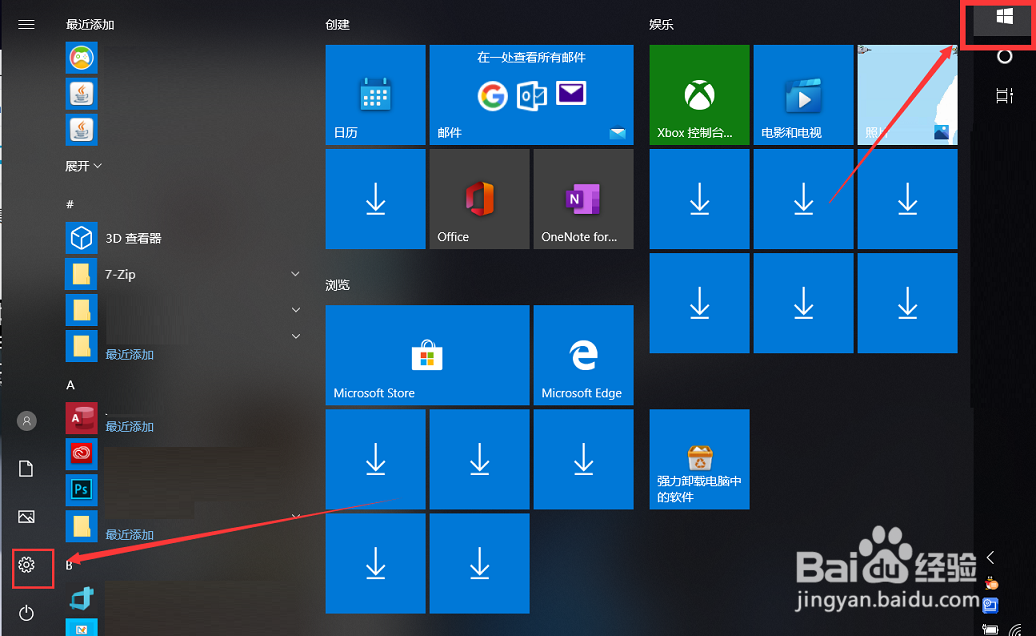Viewport: 1036px width, 636px height.
Task: Select the 最近添加 section header
Action: (91, 25)
